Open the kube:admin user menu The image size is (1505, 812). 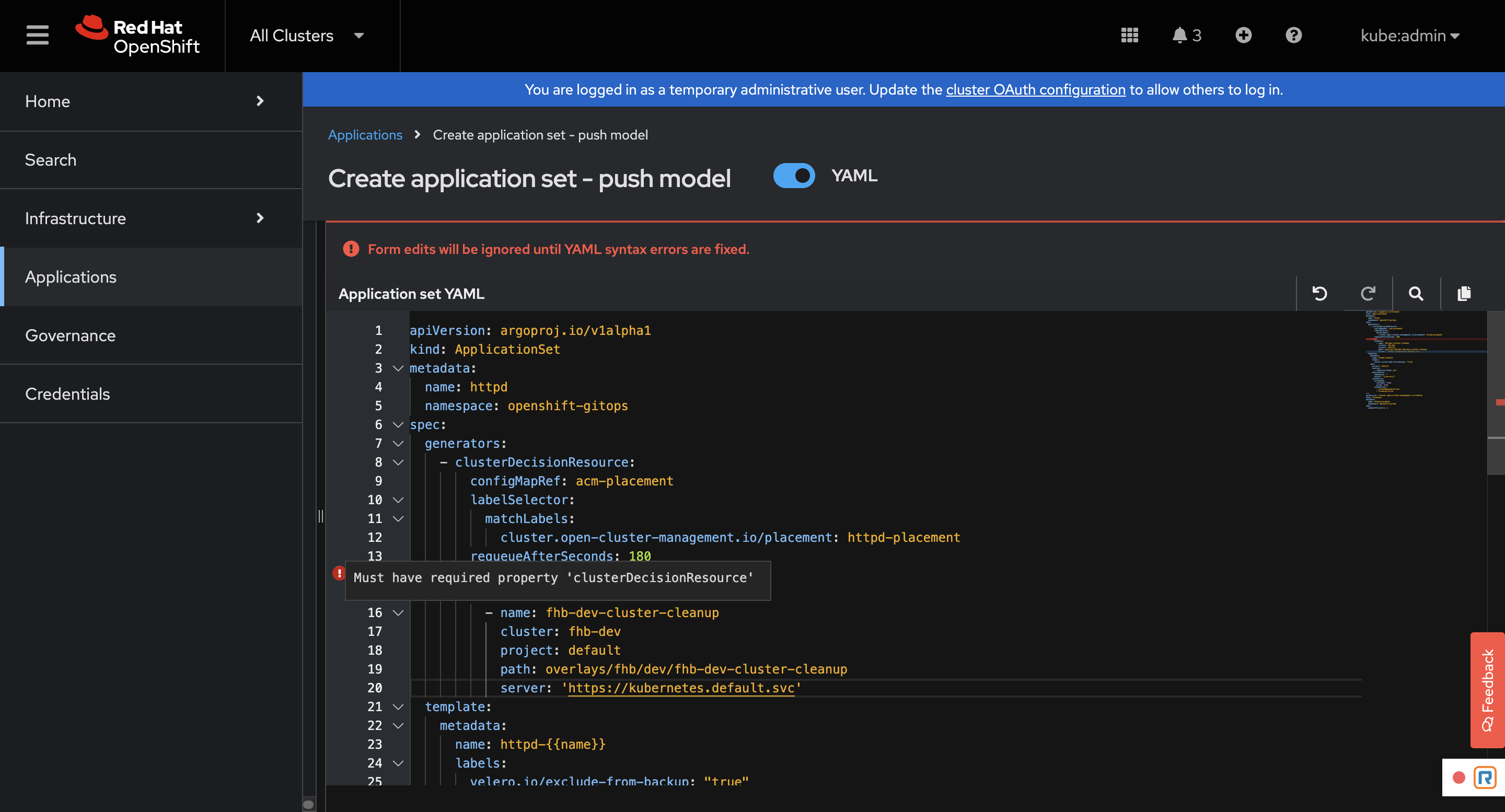click(1409, 36)
